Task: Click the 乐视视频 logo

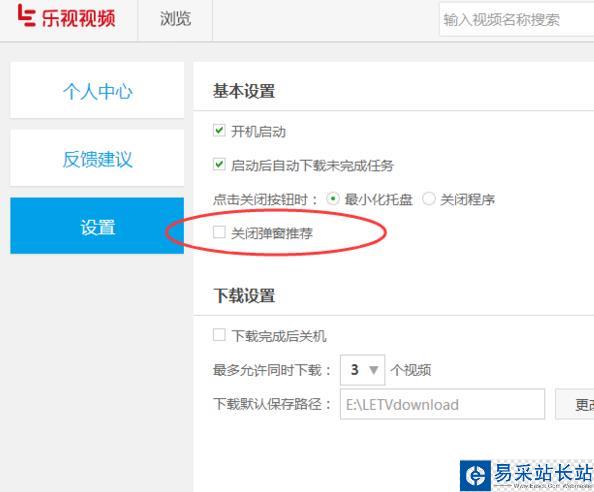Action: (x=67, y=17)
